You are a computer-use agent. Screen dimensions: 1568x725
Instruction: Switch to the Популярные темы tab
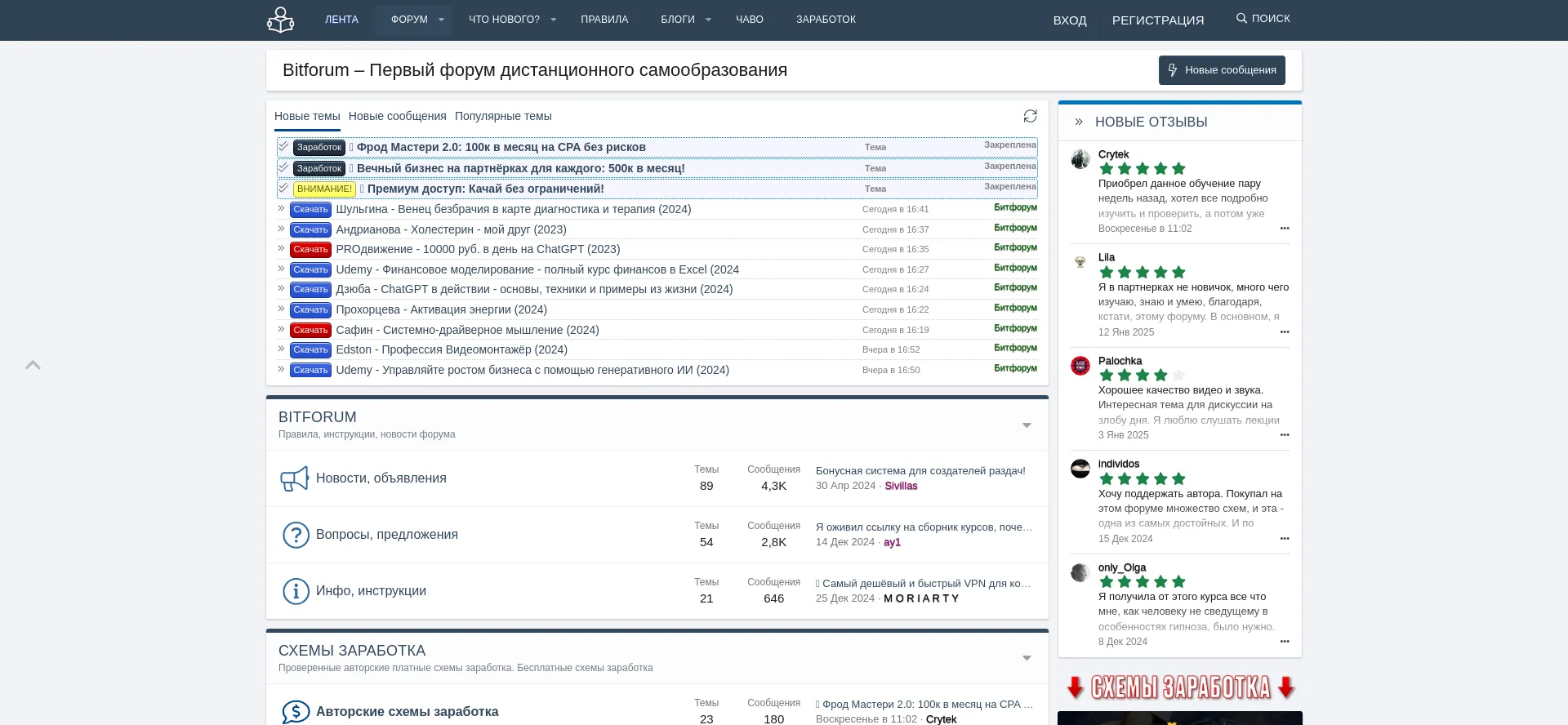pos(503,116)
